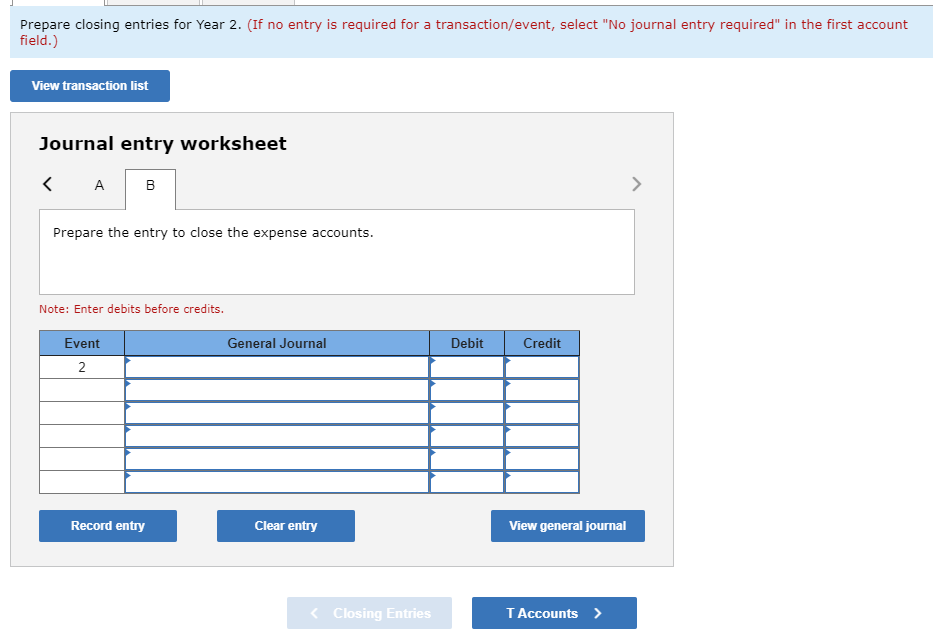Click the right chevron to view next entry
The image size is (945, 643).
(636, 184)
